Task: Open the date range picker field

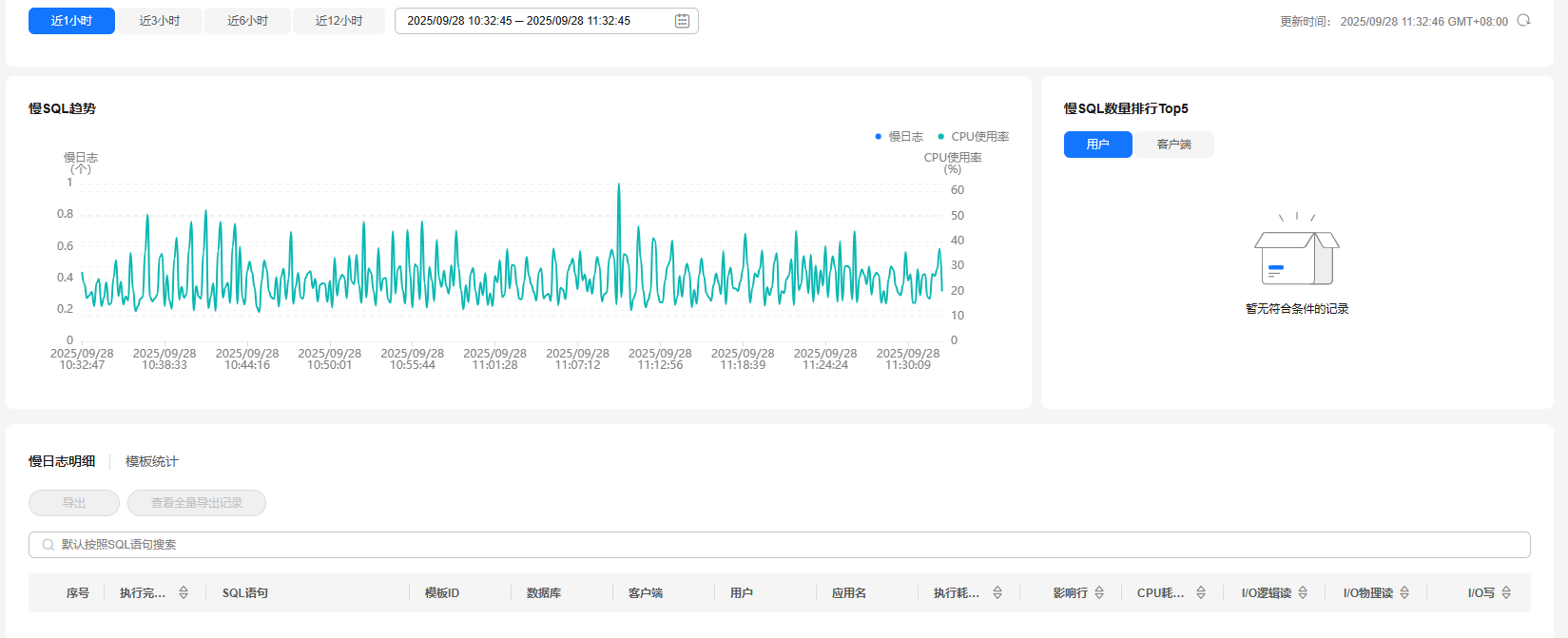Action: (x=532, y=21)
